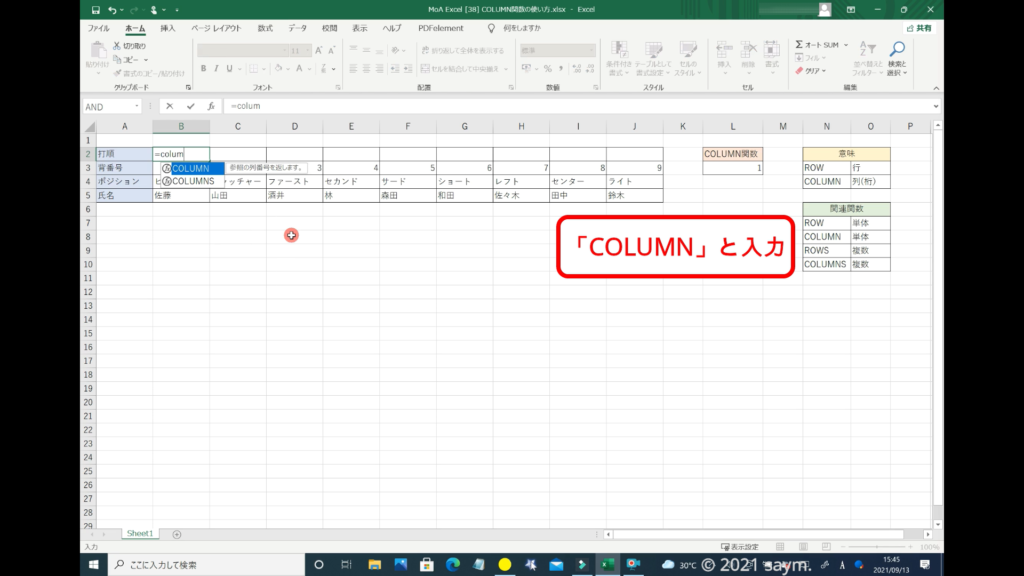Add a new sheet with the plus icon
The width and height of the screenshot is (1024, 576).
click(177, 534)
